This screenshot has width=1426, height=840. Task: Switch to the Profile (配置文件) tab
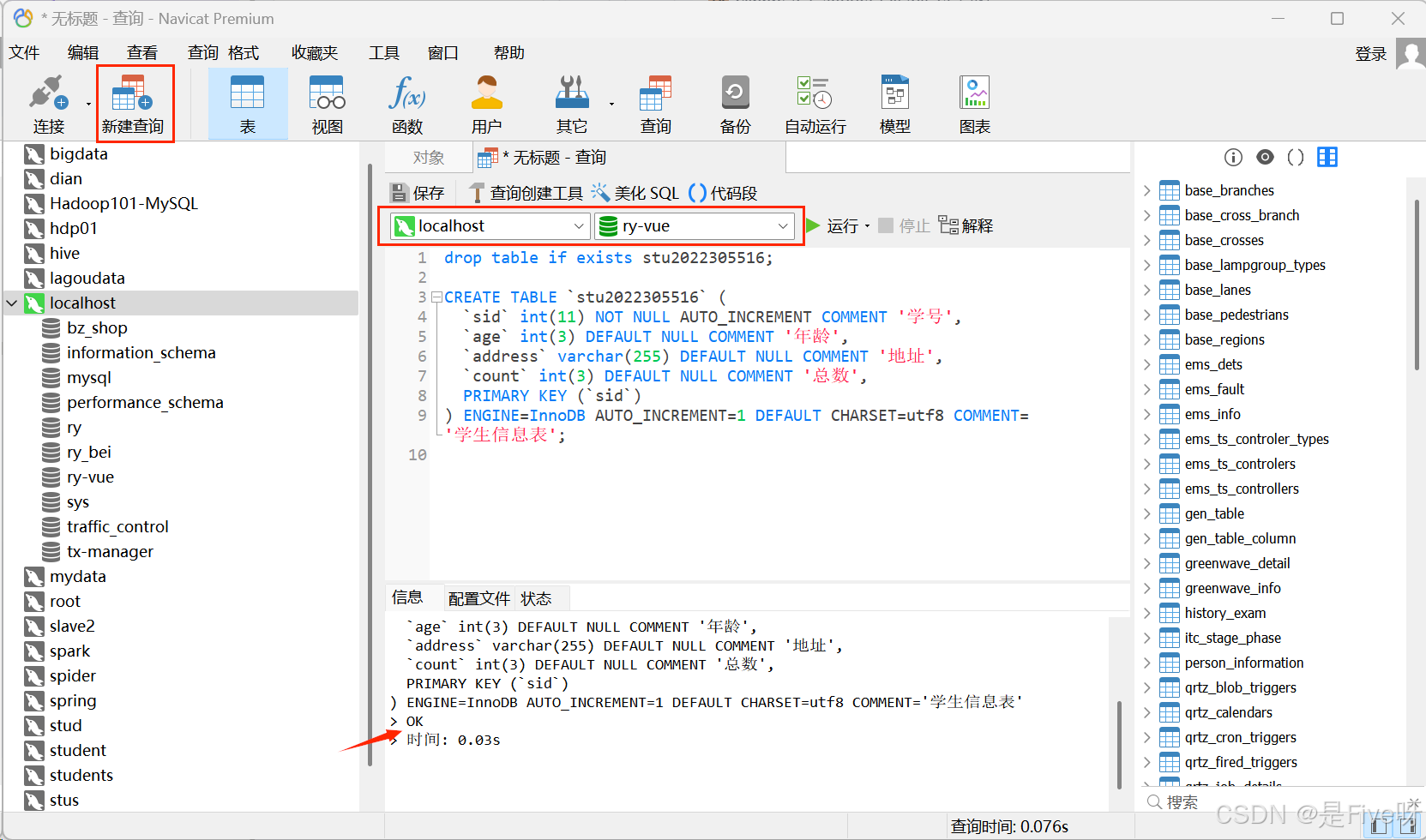[x=478, y=598]
